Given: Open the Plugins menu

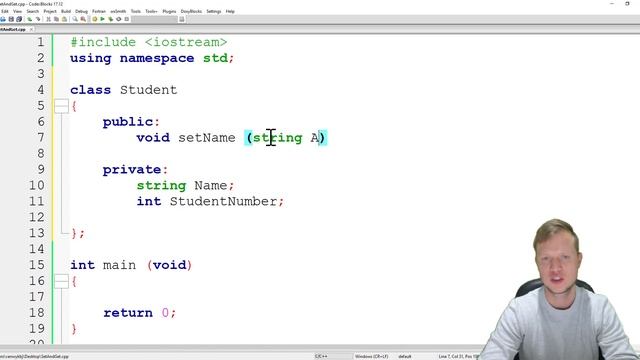Looking at the screenshot, I should pos(169,11).
